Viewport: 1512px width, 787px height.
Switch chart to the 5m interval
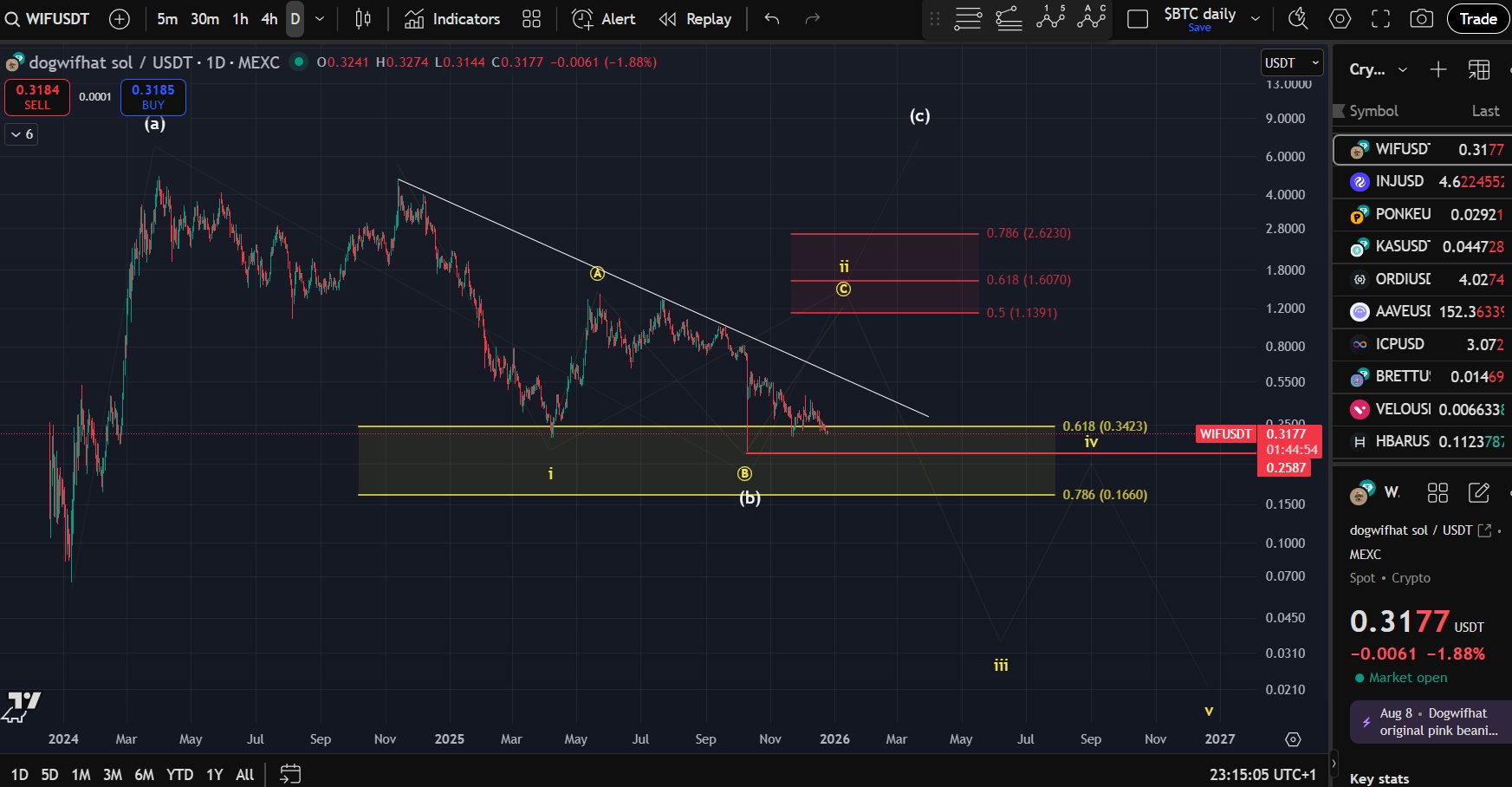pyautogui.click(x=167, y=19)
